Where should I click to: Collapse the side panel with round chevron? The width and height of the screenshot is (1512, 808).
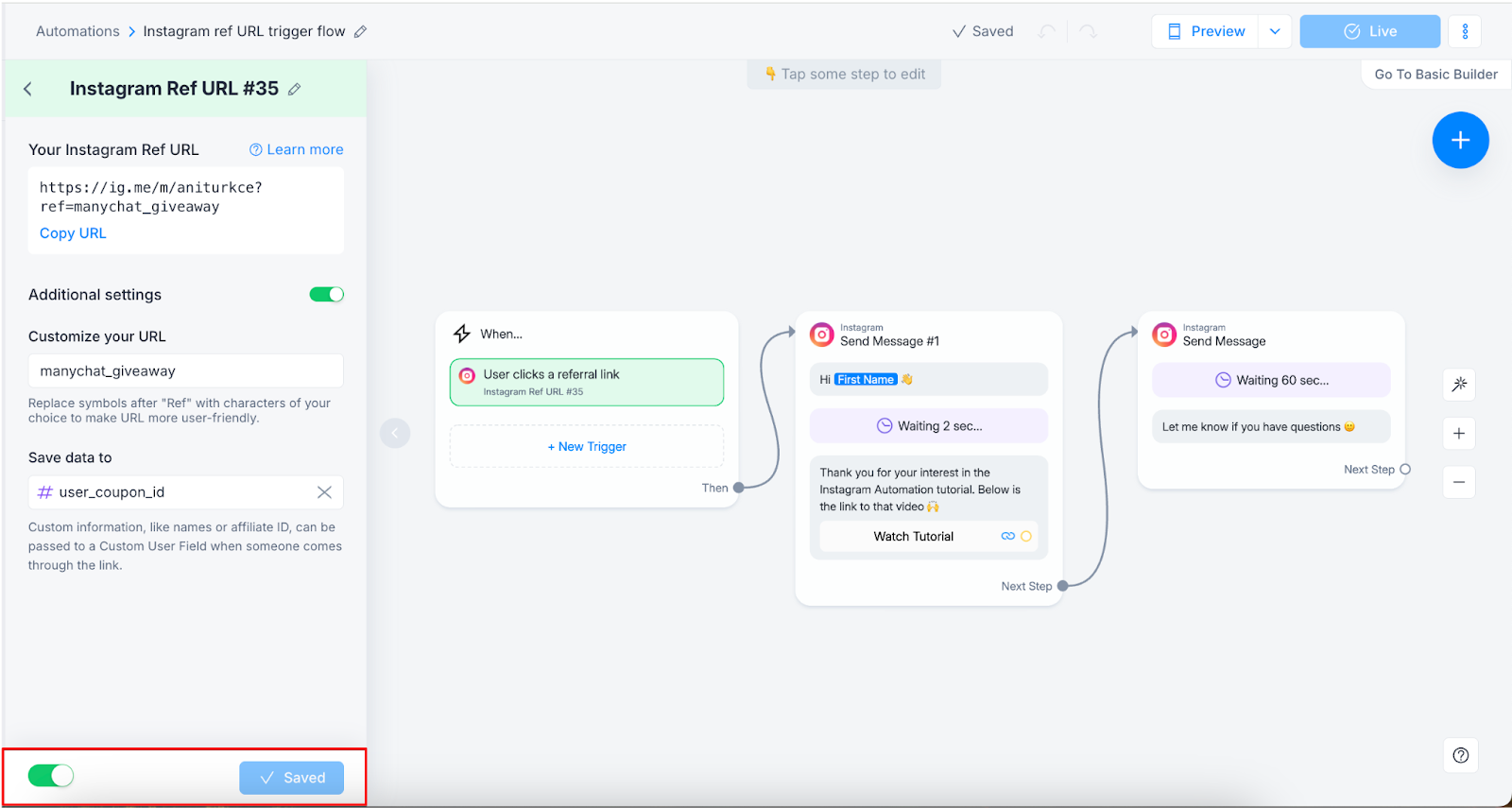pyautogui.click(x=395, y=433)
